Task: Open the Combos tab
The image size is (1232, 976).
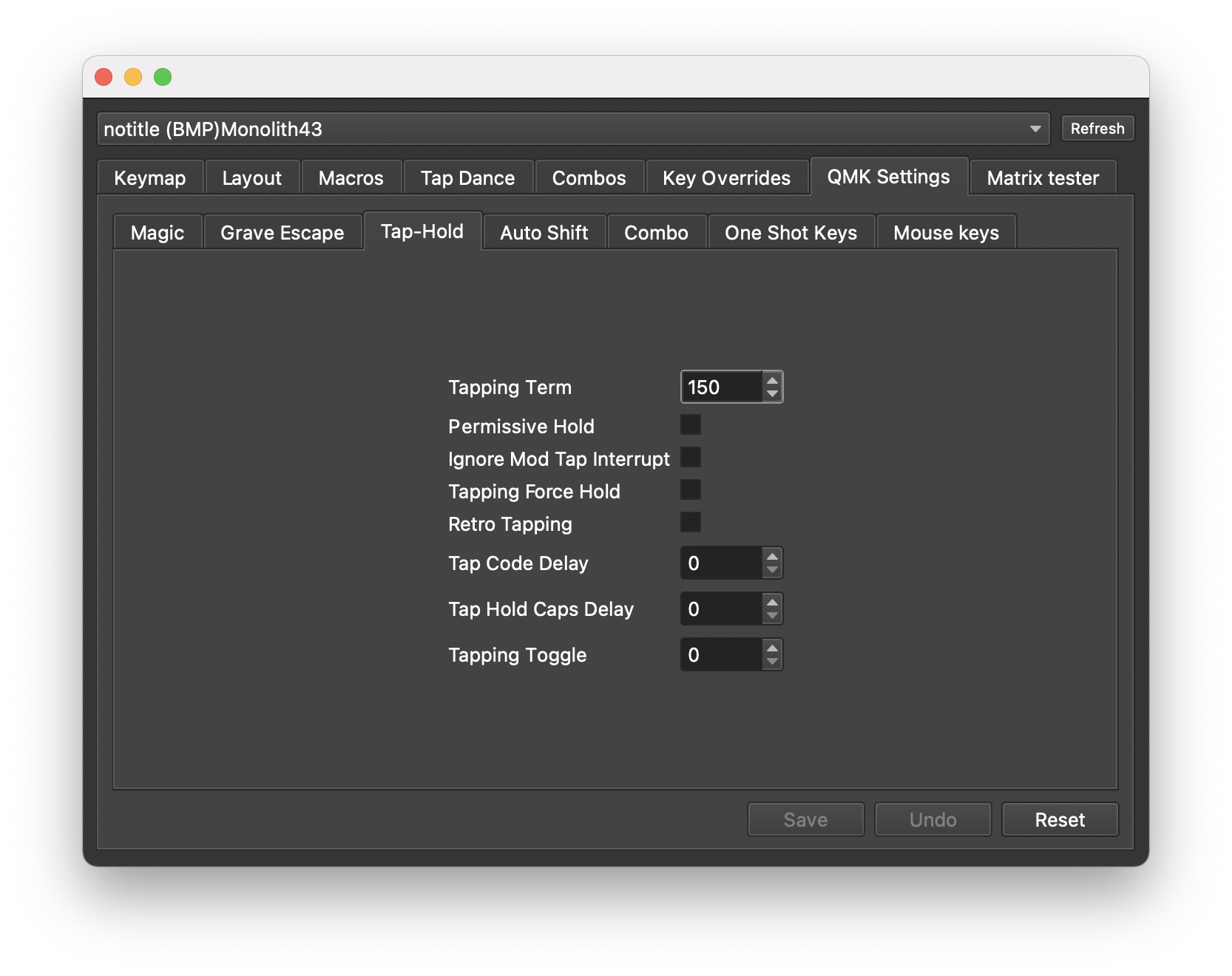Action: tap(589, 178)
